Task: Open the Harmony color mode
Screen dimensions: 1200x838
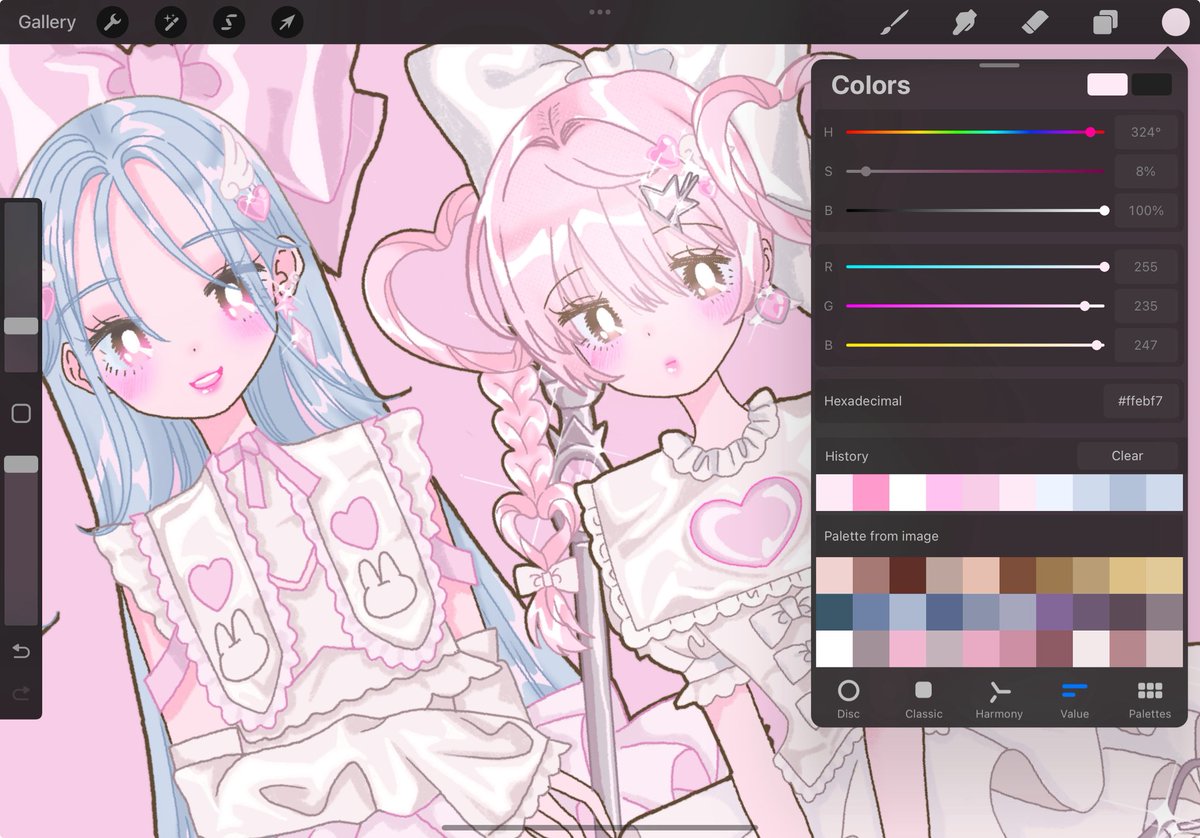Action: tap(999, 697)
